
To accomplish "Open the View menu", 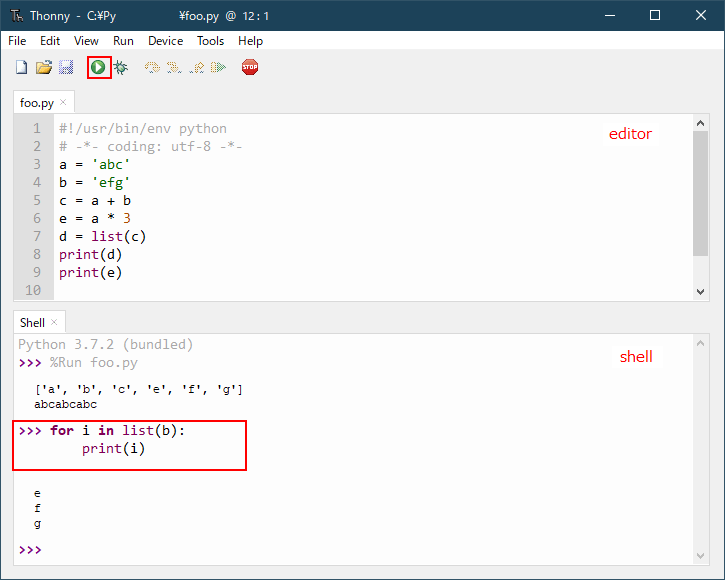I will 86,41.
